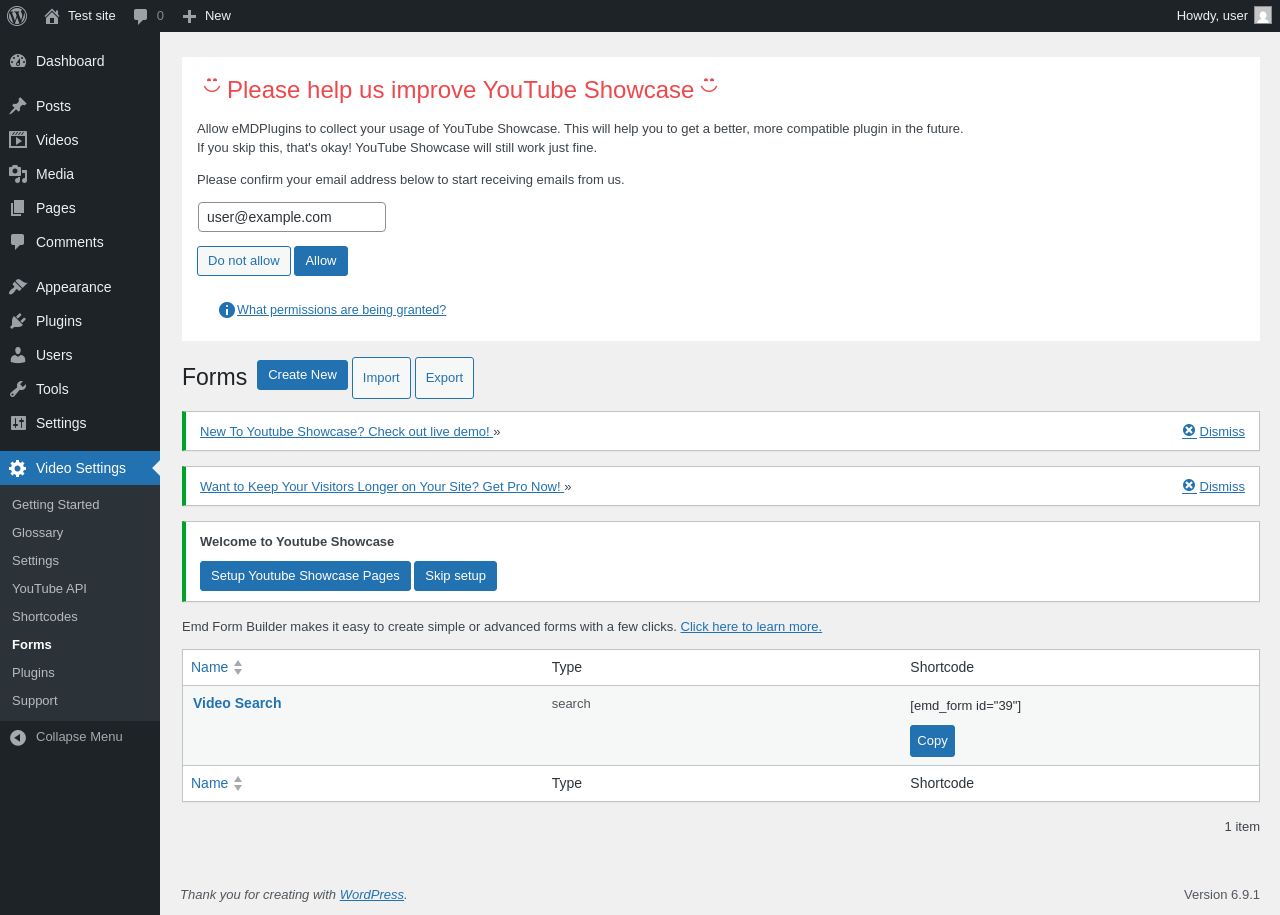
Task: Click the Import button
Action: [x=381, y=378]
